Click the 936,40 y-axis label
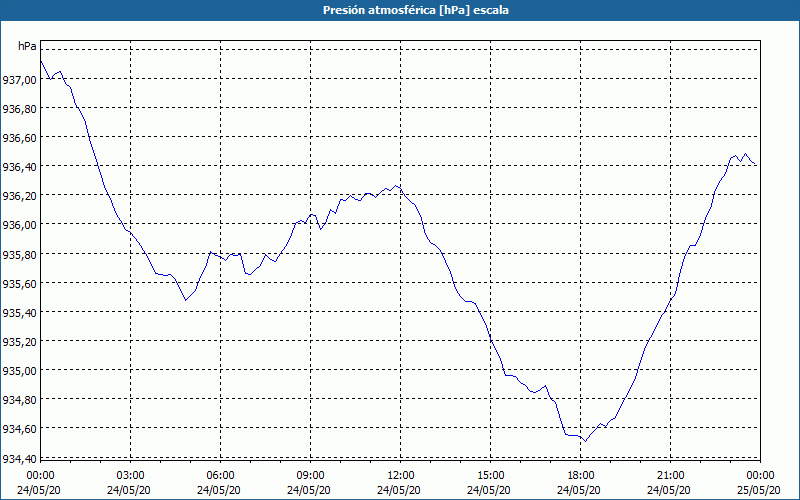This screenshot has height=500, width=800. pos(19,167)
